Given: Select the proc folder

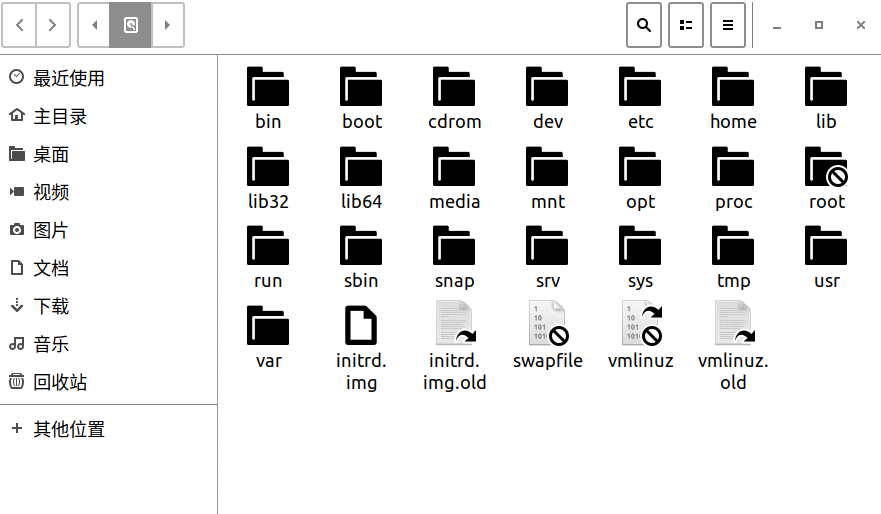Looking at the screenshot, I should 733,178.
